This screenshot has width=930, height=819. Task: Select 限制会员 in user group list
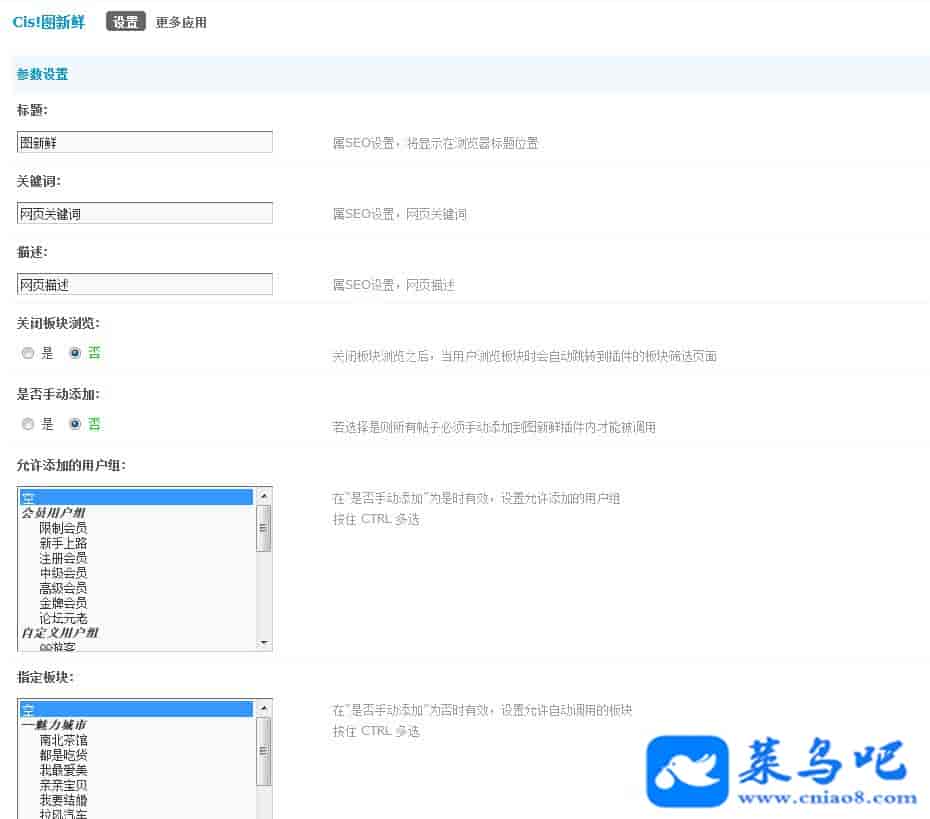63,528
